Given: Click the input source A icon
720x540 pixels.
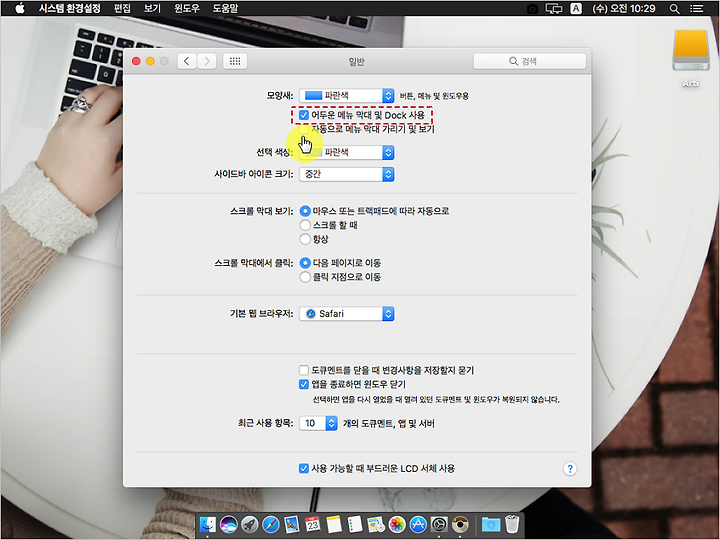Looking at the screenshot, I should click(x=576, y=8).
